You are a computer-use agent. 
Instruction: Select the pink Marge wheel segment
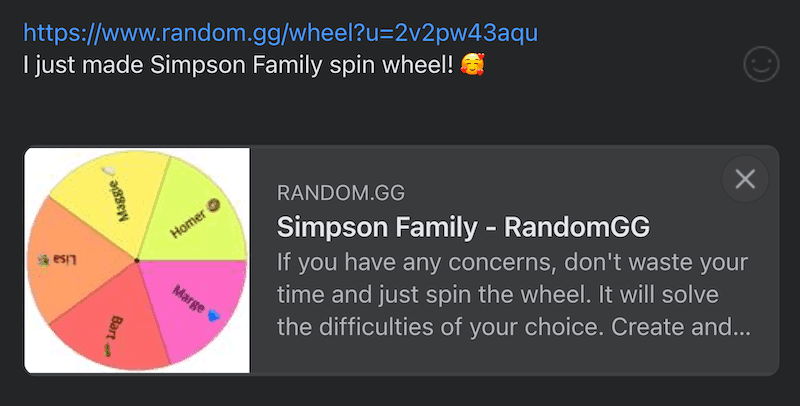[x=196, y=303]
